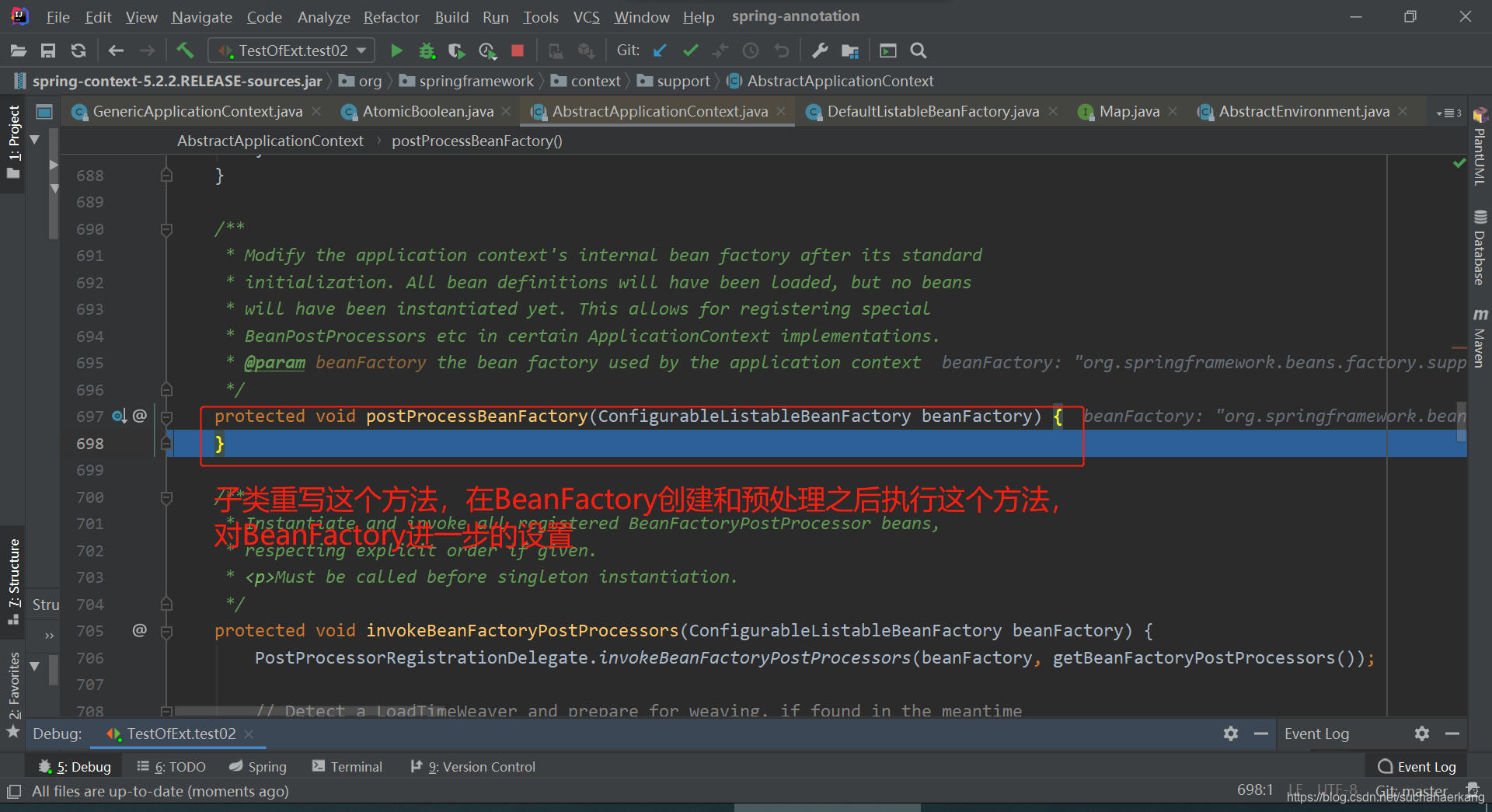Open the TestOfExt.test02 run configuration dropdown

click(291, 51)
